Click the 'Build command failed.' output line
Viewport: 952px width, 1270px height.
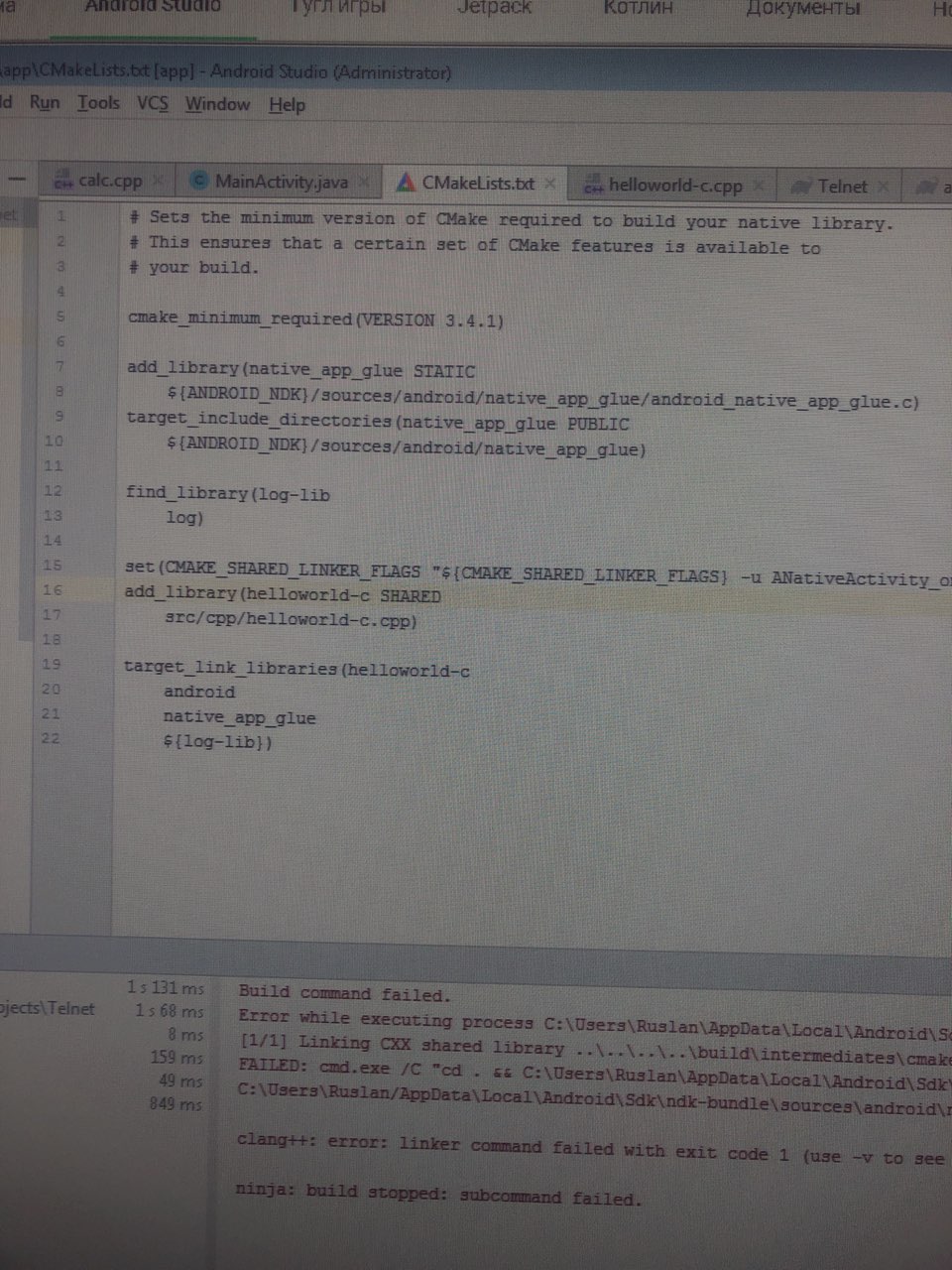(344, 993)
